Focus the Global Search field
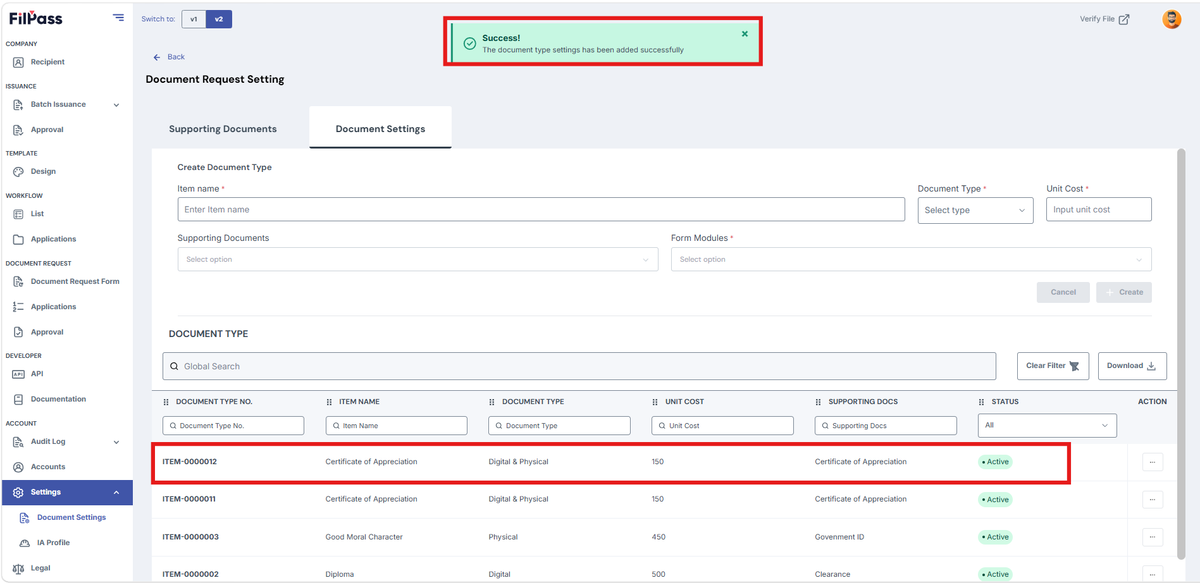The width and height of the screenshot is (1200, 583). pos(579,366)
